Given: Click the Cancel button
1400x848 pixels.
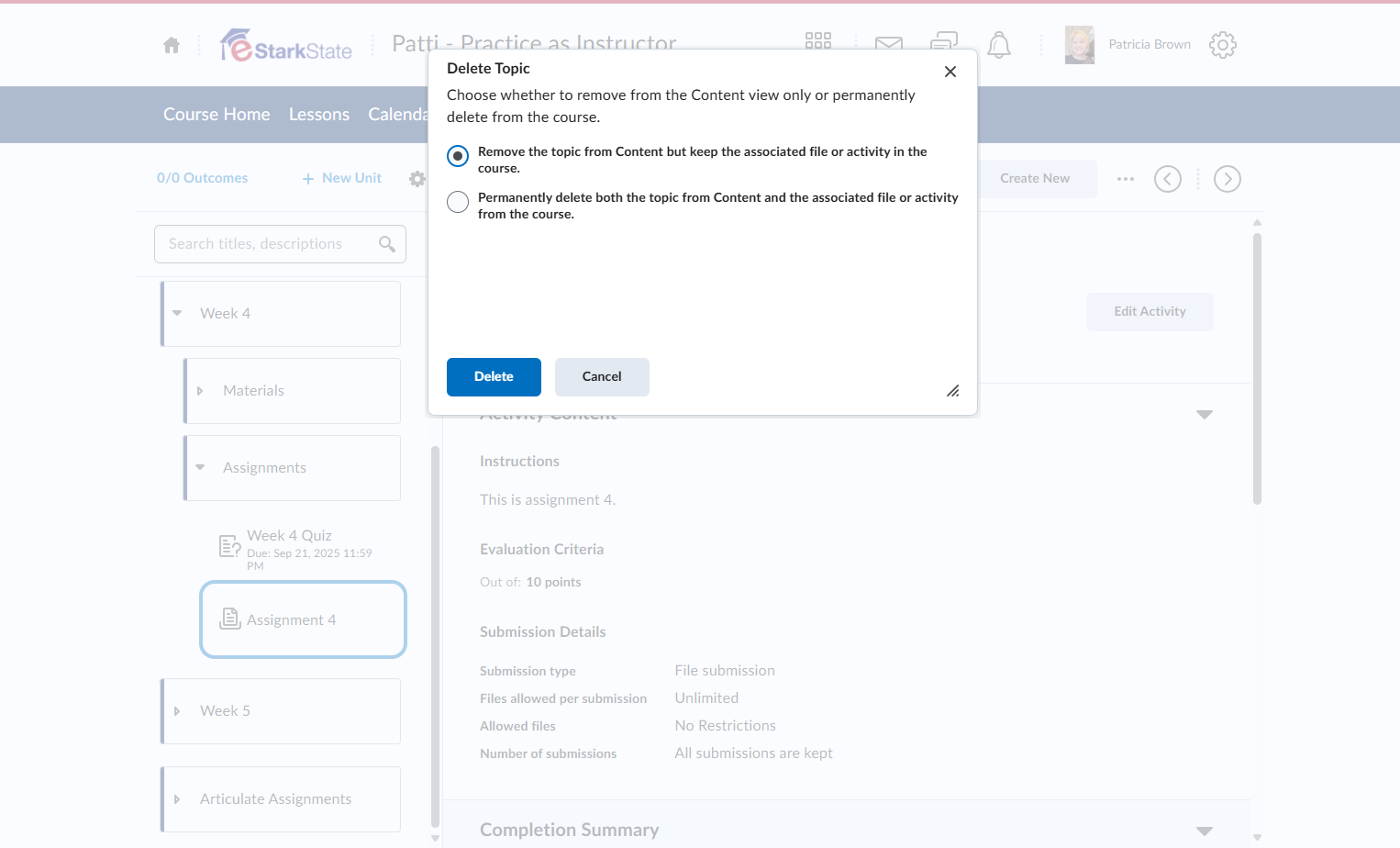Looking at the screenshot, I should coord(602,377).
